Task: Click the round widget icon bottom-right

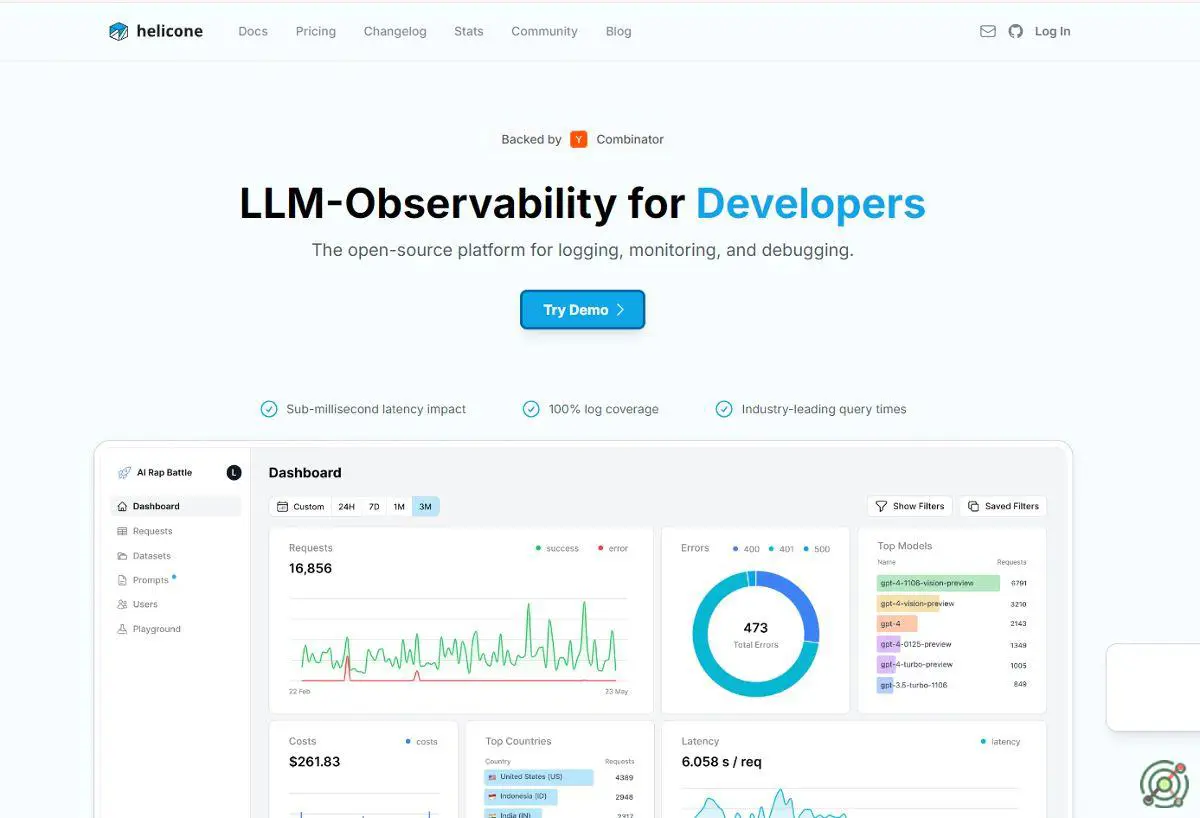Action: tap(1164, 783)
